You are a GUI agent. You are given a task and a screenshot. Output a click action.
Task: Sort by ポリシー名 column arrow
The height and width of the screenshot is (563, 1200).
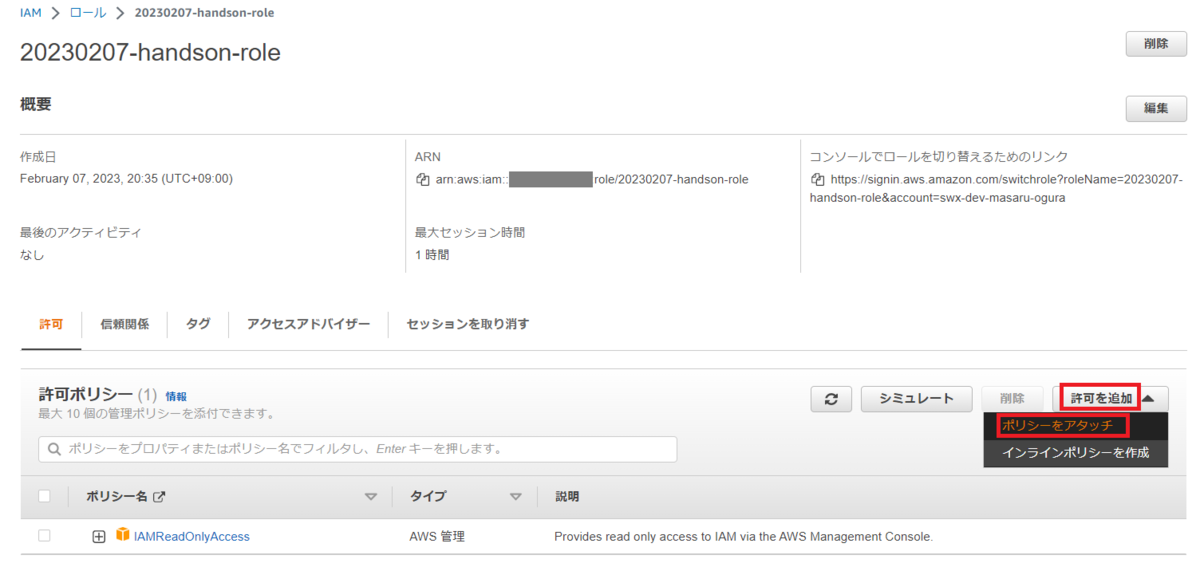pos(371,497)
